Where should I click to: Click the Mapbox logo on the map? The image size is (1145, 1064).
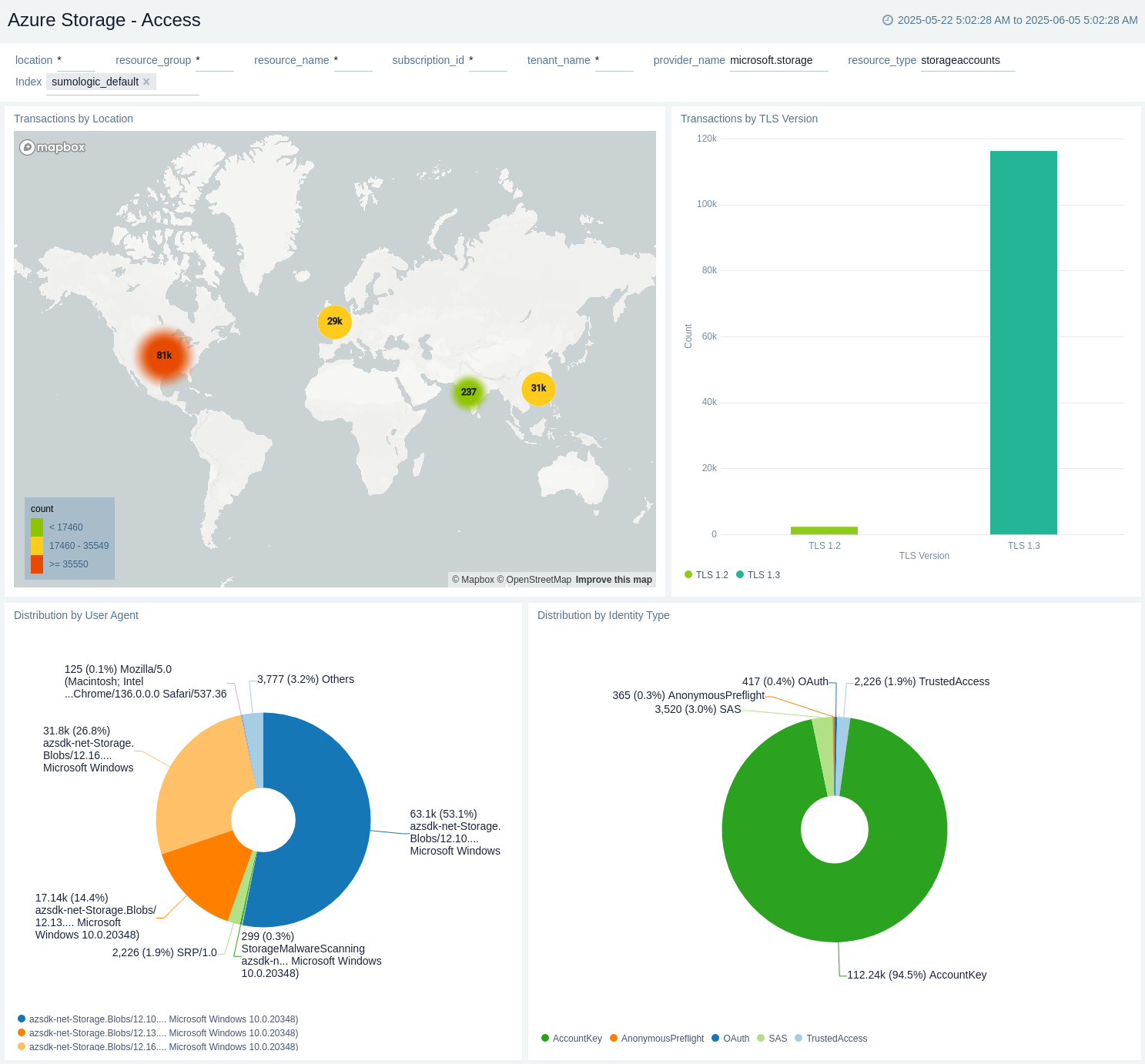(x=52, y=147)
